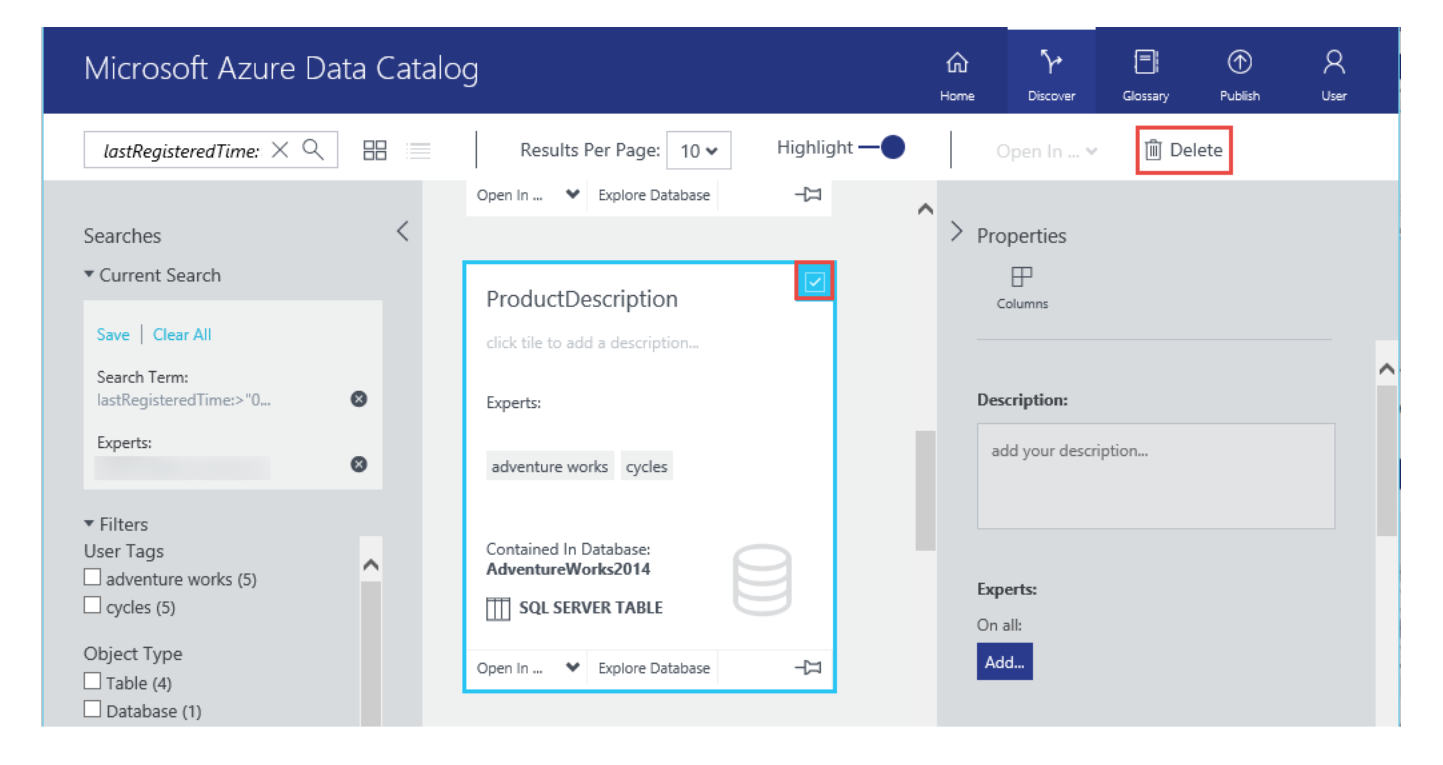Enable the Table object type filter
1443x765 pixels.
pos(93,682)
